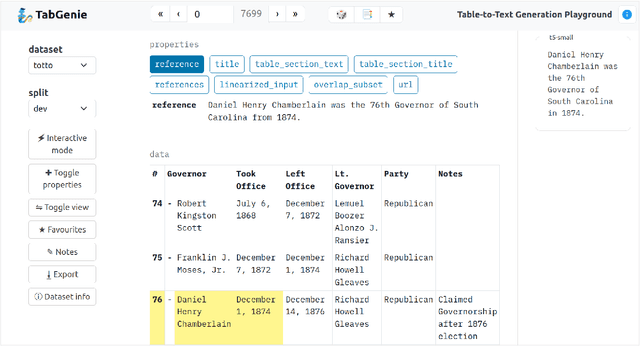Click cell Claimed Governorship after 1876 election
The width and height of the screenshot is (640, 362).
(x=467, y=318)
